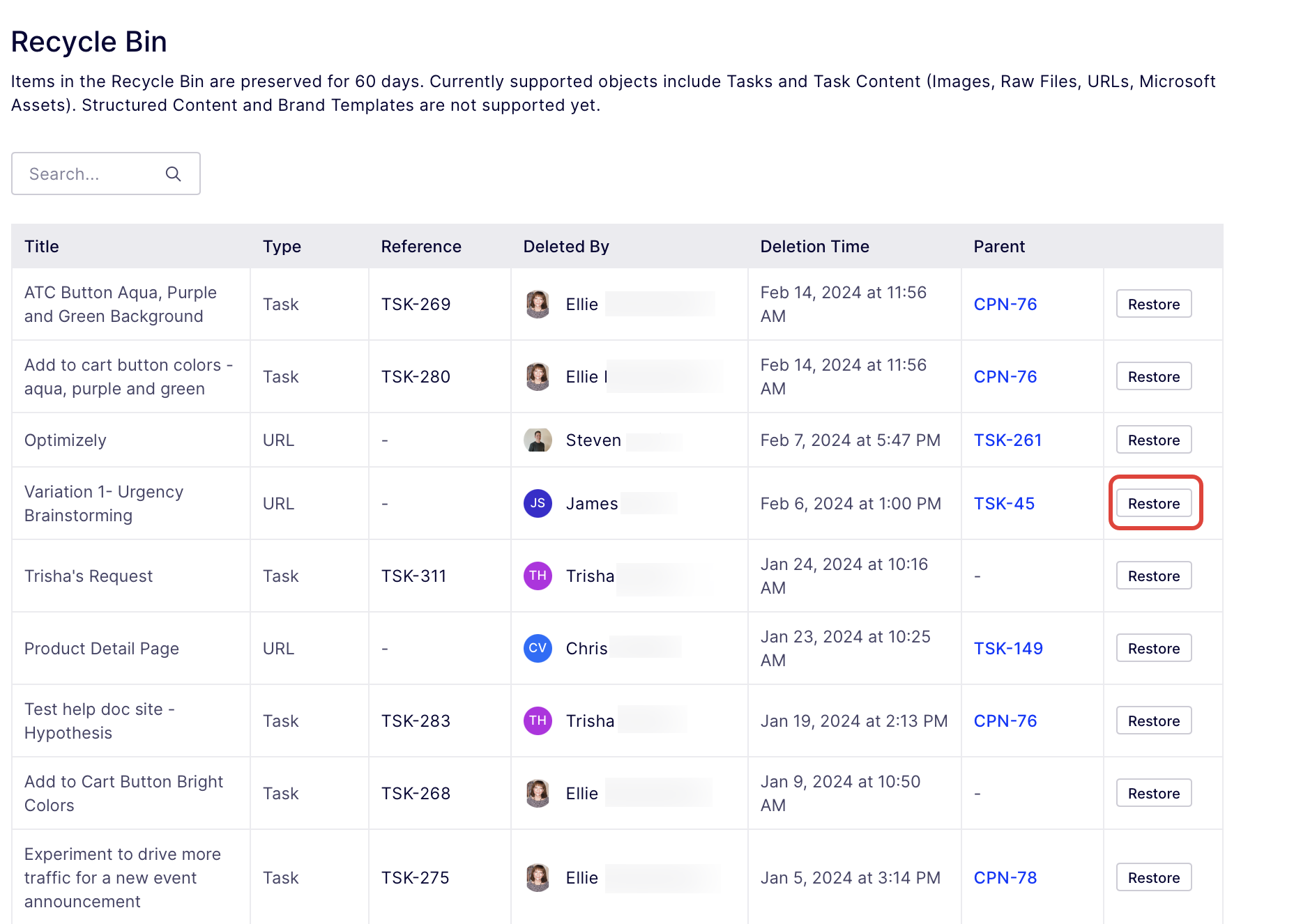Click Steven's profile photo avatar
This screenshot has width=1294, height=924.
[538, 440]
